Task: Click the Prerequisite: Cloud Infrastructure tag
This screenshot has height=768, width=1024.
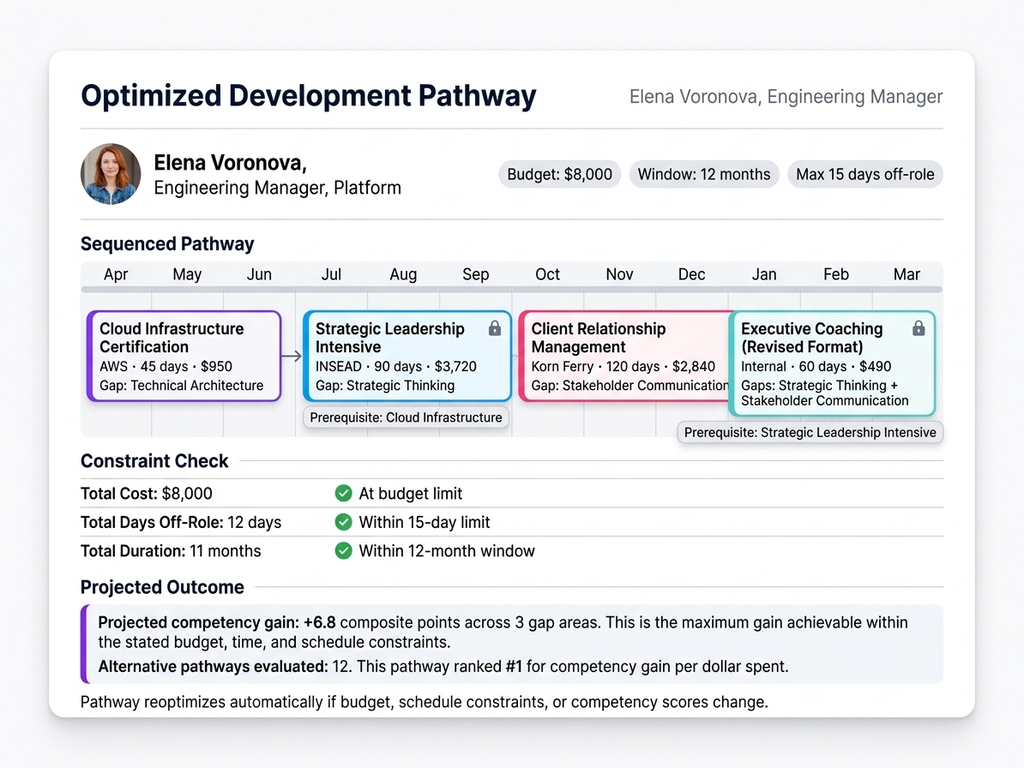Action: pyautogui.click(x=406, y=418)
